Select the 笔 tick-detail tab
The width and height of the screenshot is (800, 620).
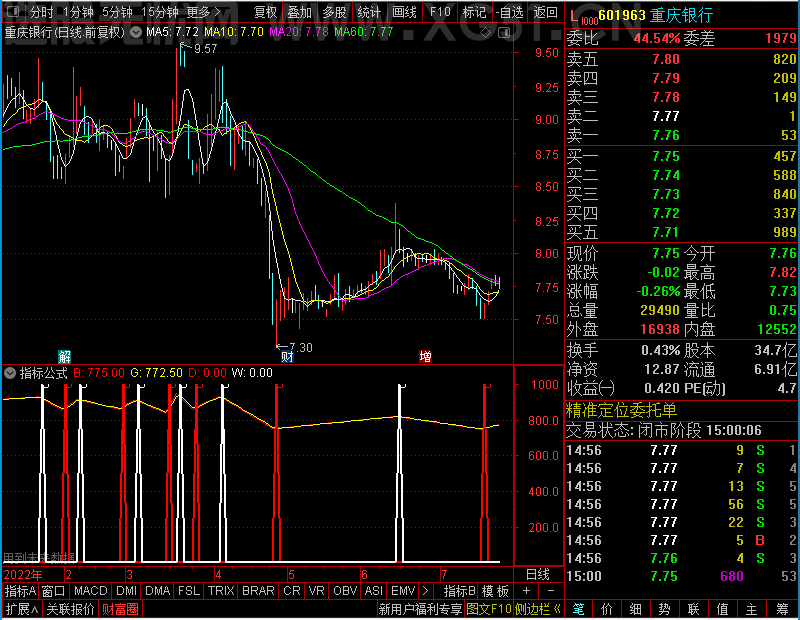point(578,609)
